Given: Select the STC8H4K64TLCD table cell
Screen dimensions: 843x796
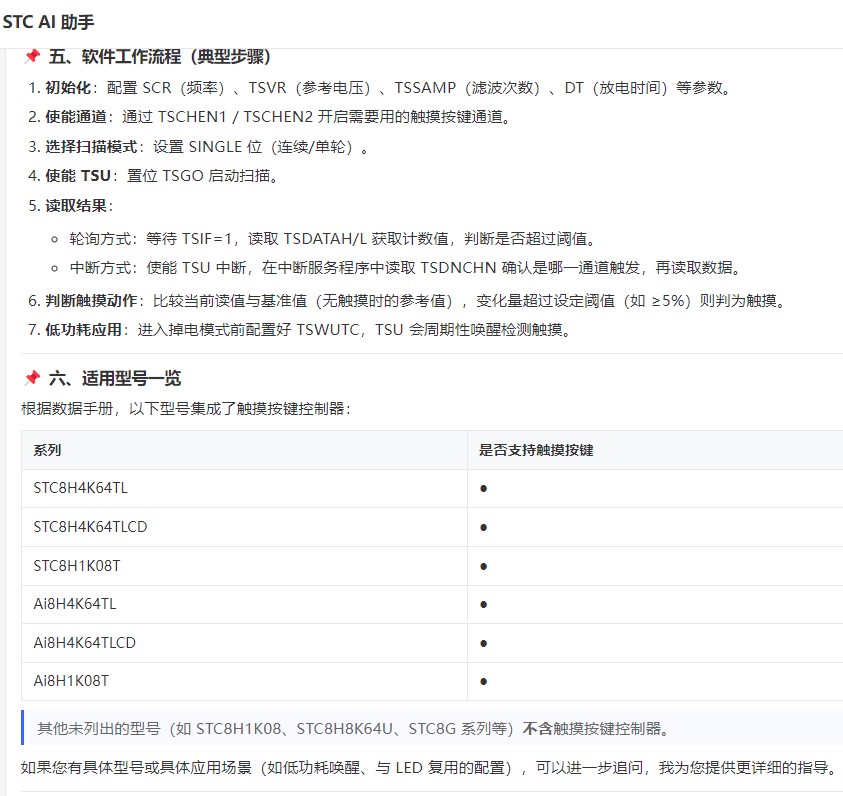Looking at the screenshot, I should pos(244,527).
